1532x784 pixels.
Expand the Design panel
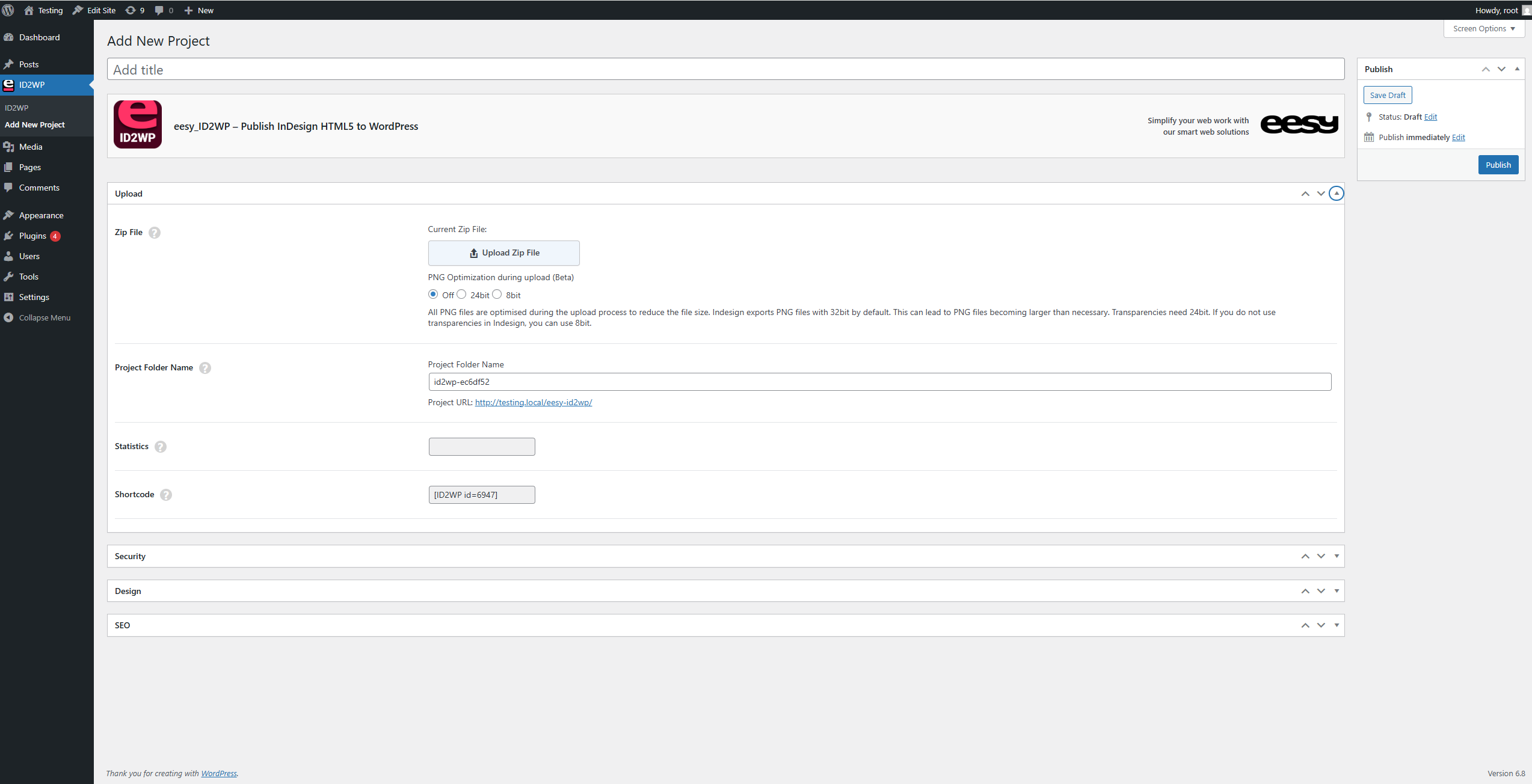click(x=1337, y=591)
